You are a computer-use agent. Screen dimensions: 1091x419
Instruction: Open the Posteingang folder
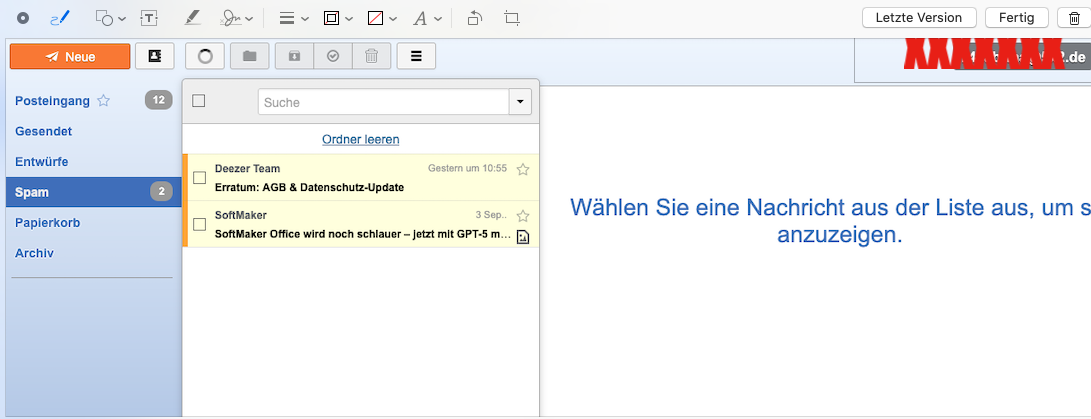click(52, 100)
